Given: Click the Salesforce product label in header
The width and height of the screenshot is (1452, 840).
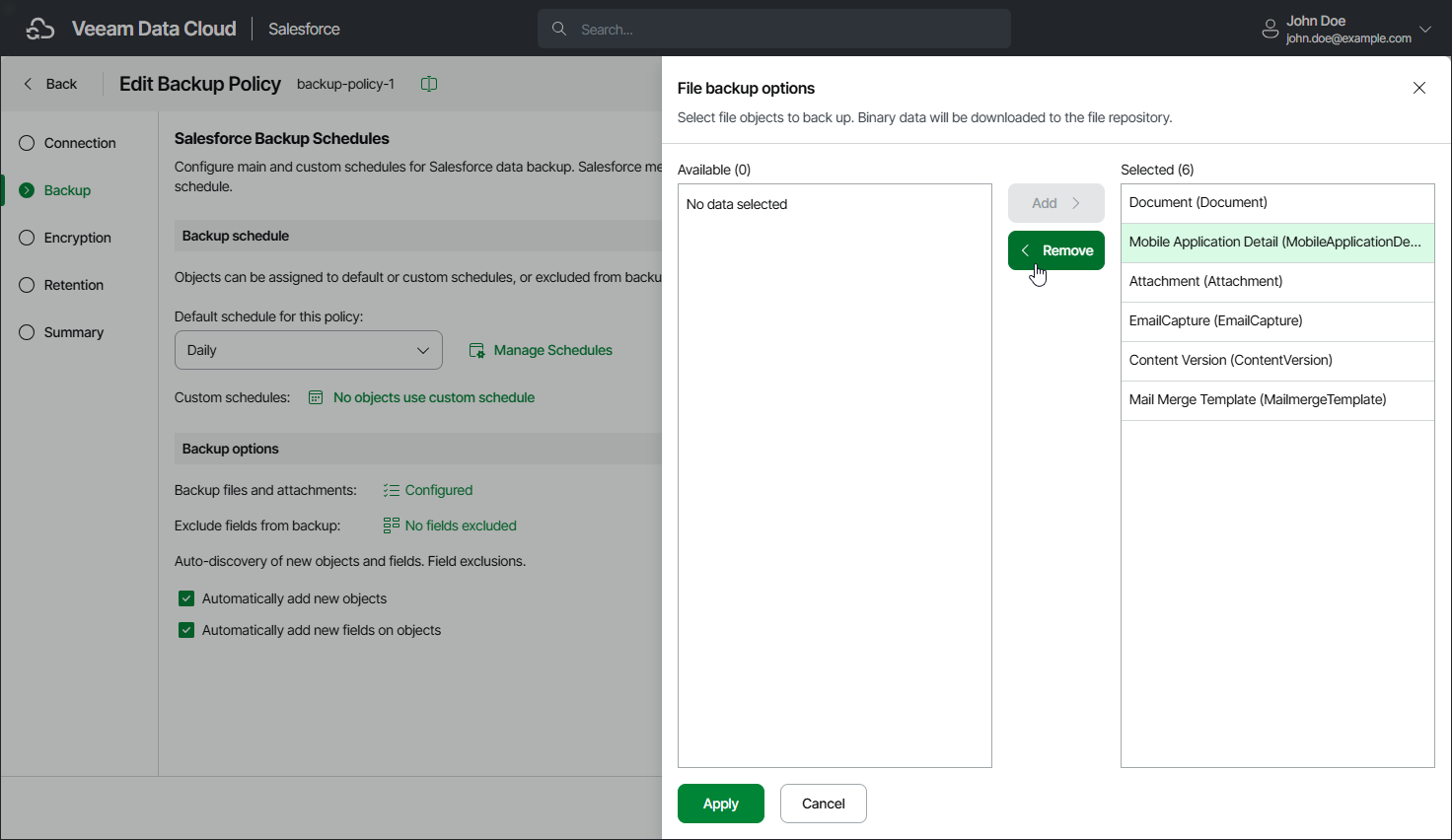Looking at the screenshot, I should coord(304,29).
